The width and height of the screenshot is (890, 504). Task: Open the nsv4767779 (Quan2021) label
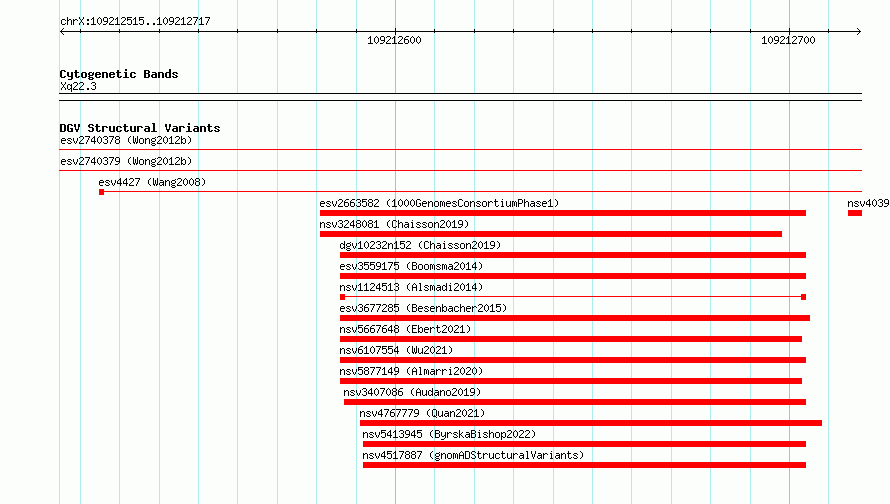click(x=422, y=413)
